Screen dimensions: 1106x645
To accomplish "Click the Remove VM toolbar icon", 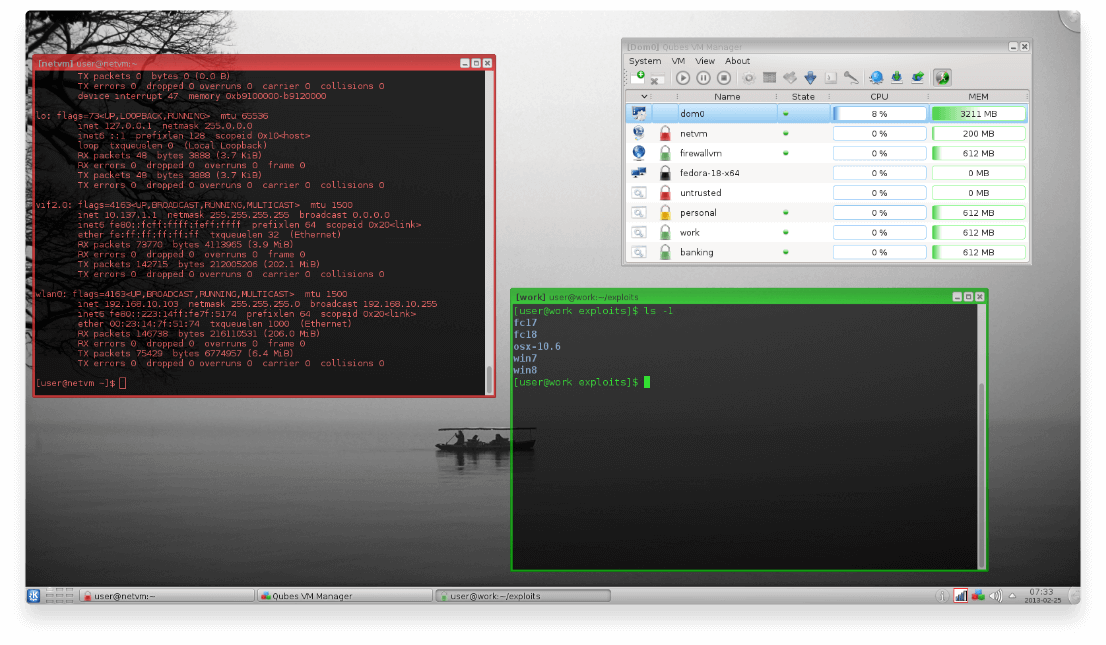I will coord(656,78).
